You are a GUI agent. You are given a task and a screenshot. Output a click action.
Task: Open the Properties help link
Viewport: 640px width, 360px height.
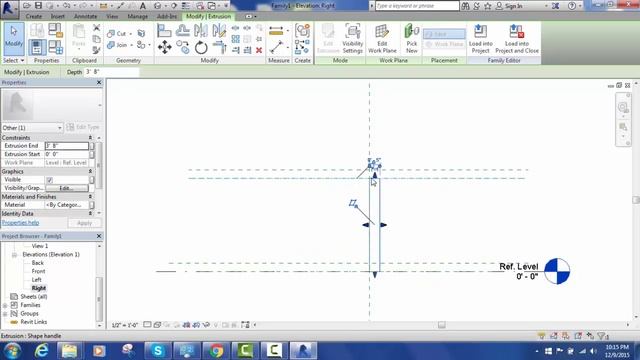pyautogui.click(x=20, y=223)
